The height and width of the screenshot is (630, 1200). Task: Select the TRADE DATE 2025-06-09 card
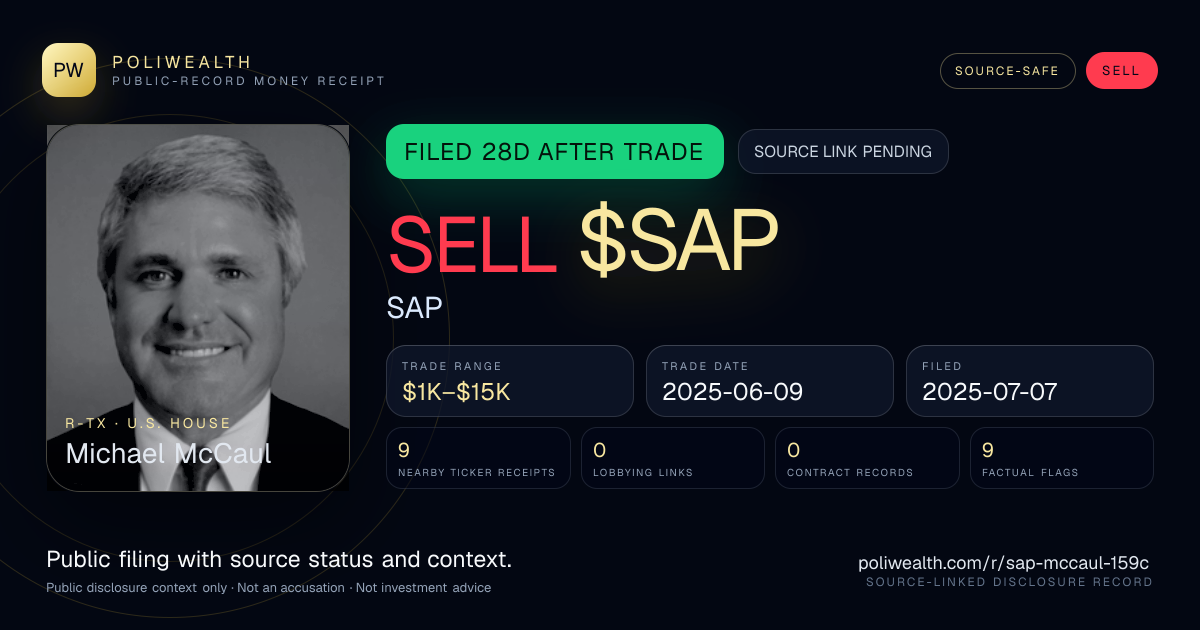(770, 381)
